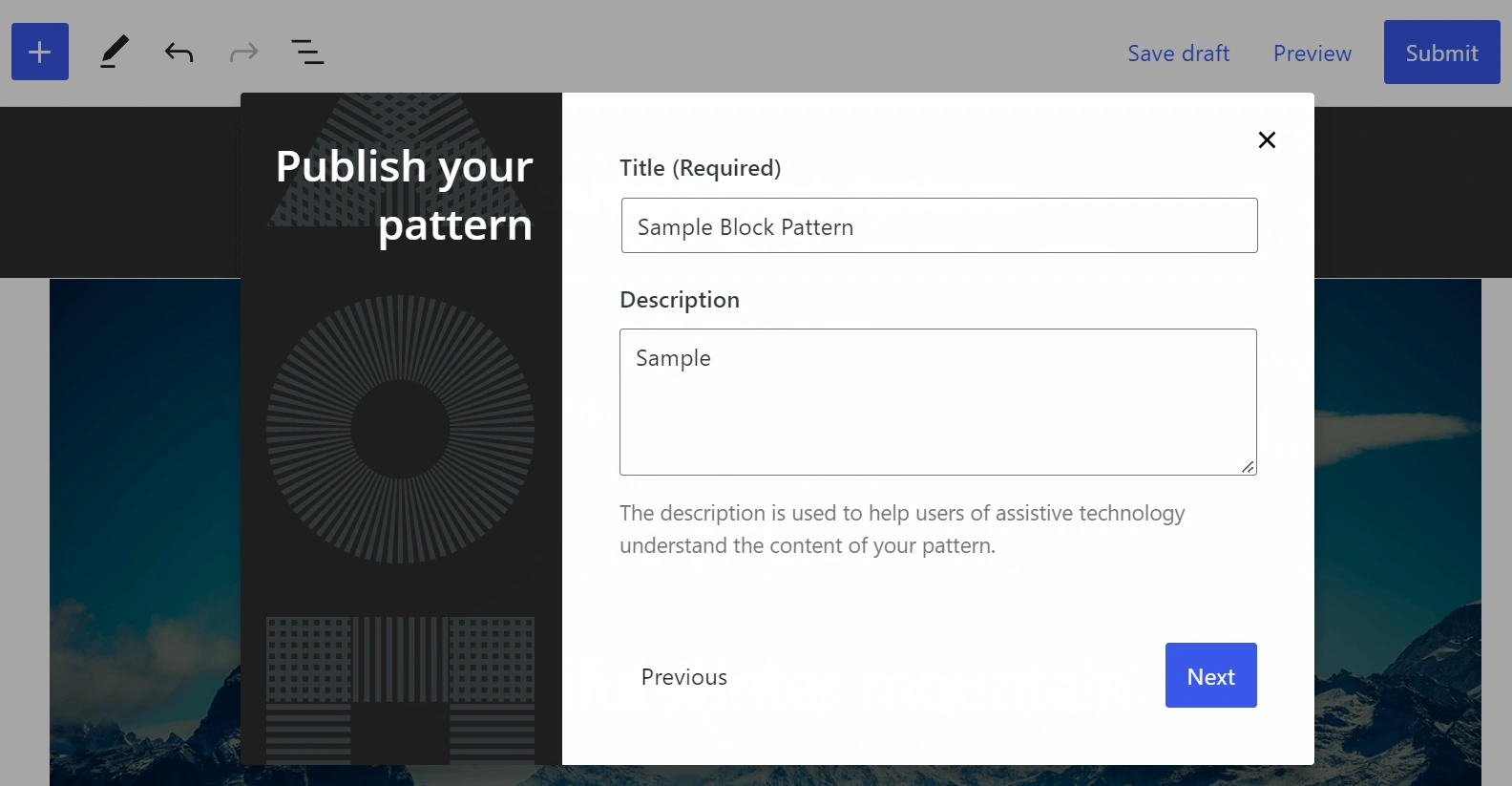Click the "Publish your pattern" heading
Viewport: 1512px width, 786px height.
pyautogui.click(x=405, y=196)
